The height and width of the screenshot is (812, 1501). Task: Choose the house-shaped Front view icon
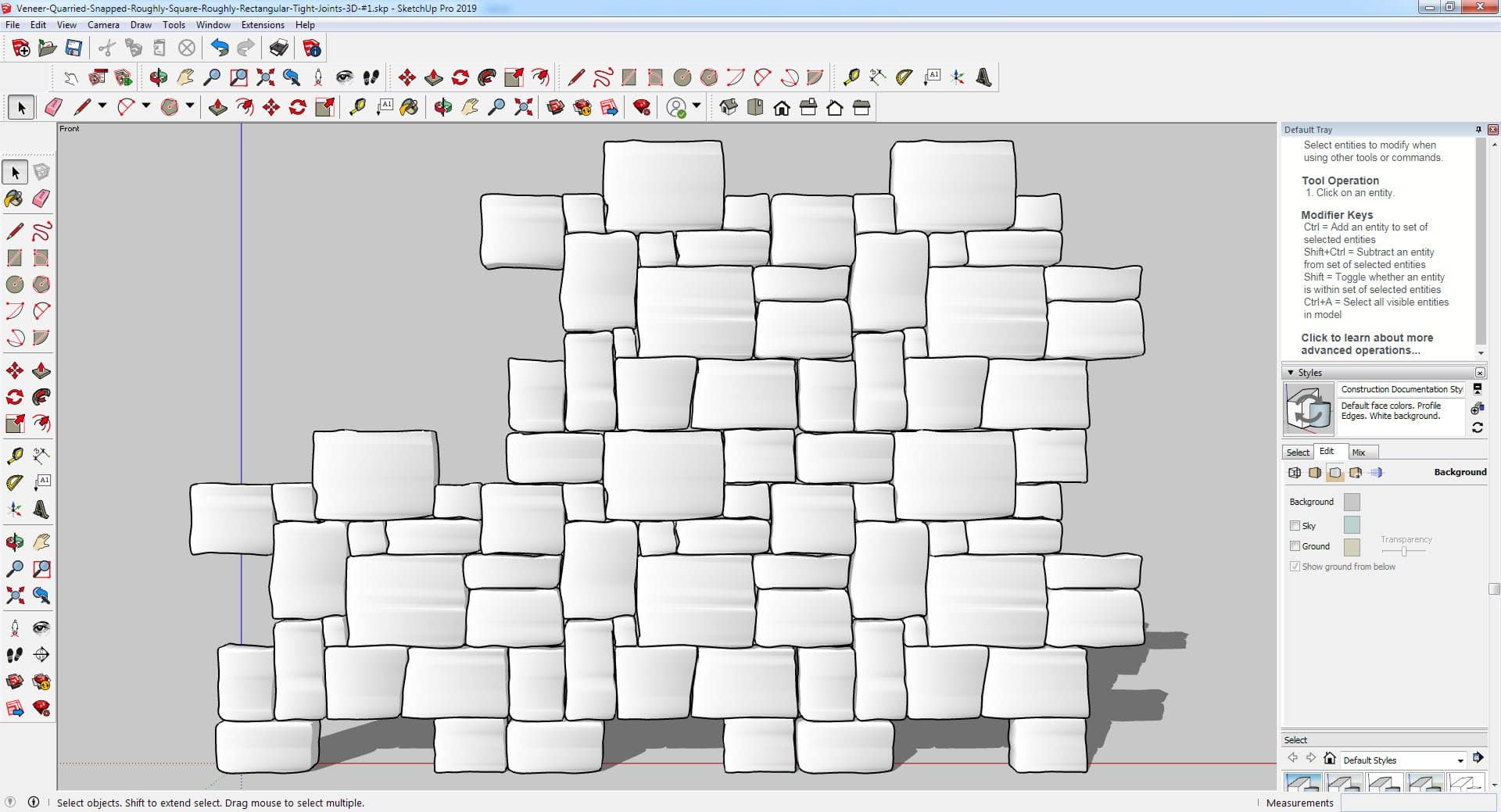click(x=782, y=108)
